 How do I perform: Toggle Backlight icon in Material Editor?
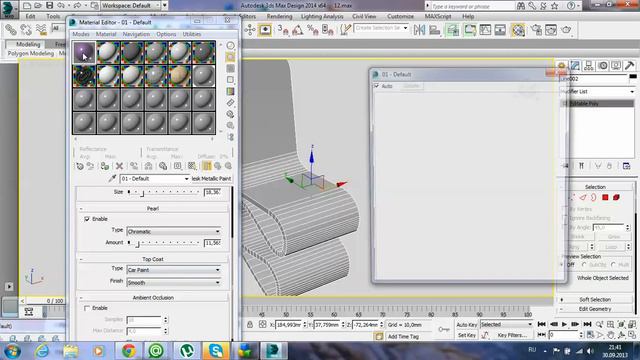coord(231,57)
